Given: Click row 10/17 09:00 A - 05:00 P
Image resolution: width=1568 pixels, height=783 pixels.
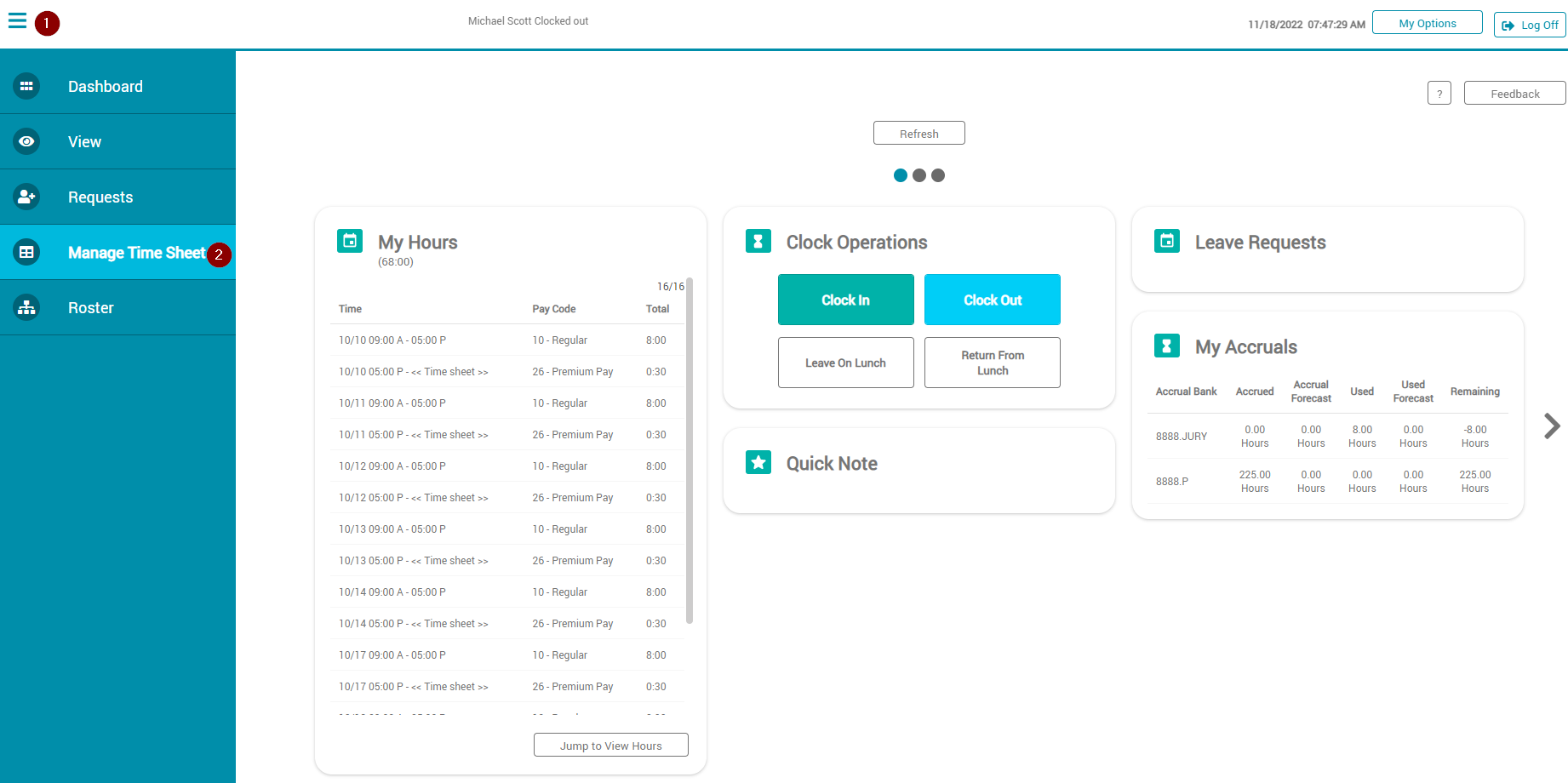Looking at the screenshot, I should [507, 654].
